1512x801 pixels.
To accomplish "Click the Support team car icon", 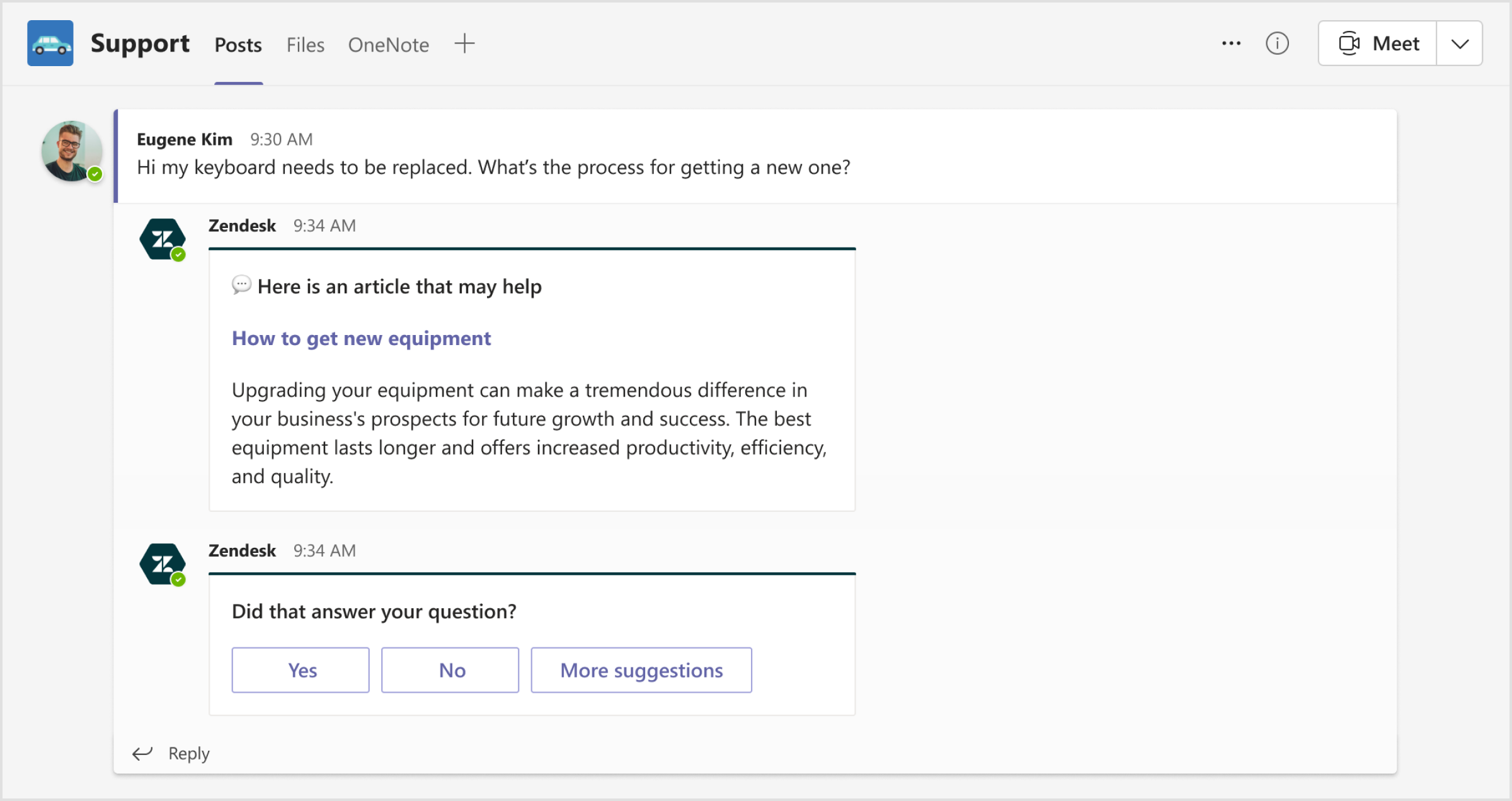I will click(50, 43).
